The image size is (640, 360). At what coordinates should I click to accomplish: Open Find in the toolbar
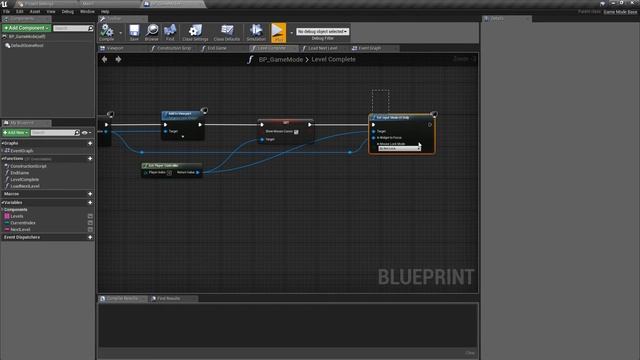pos(170,32)
